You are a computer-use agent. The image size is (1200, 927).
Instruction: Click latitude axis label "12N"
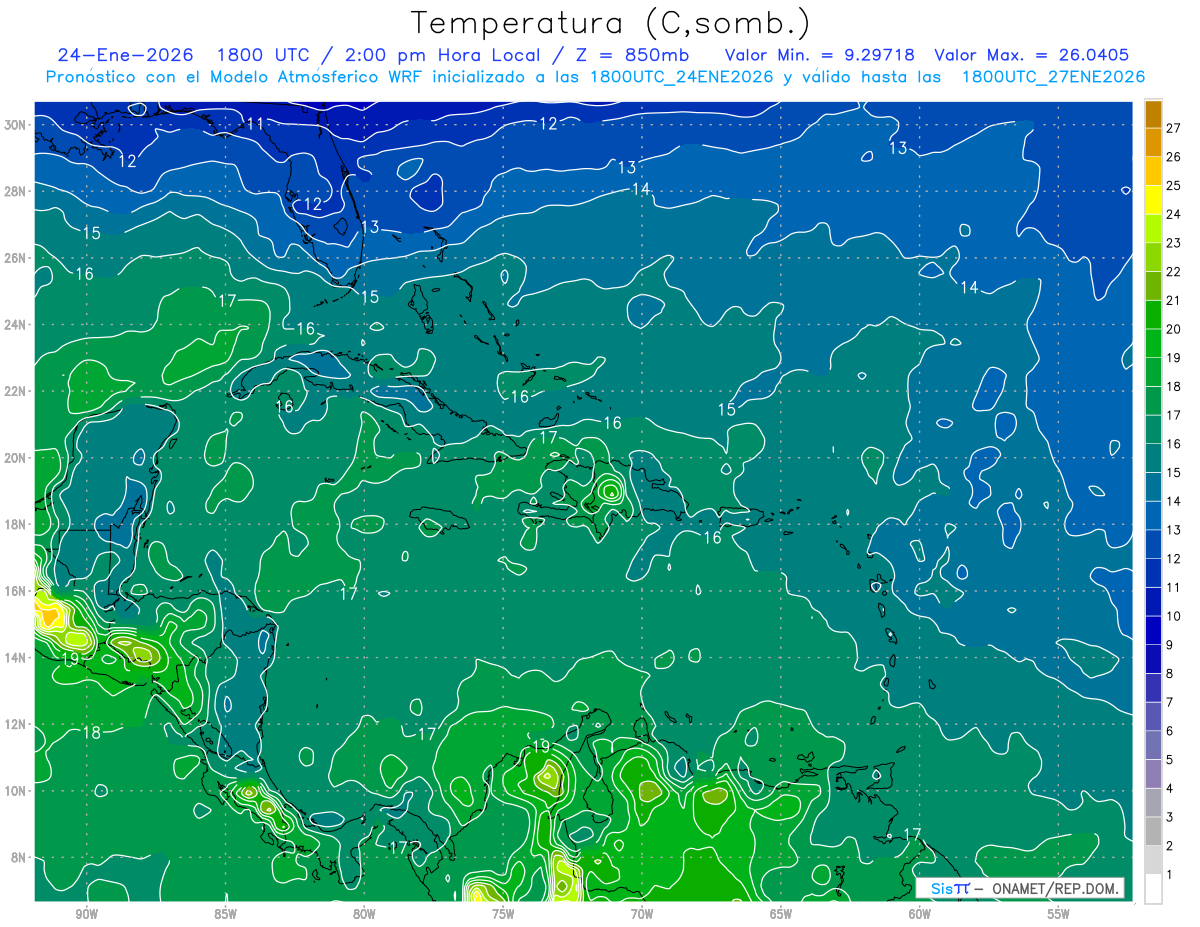click(17, 724)
